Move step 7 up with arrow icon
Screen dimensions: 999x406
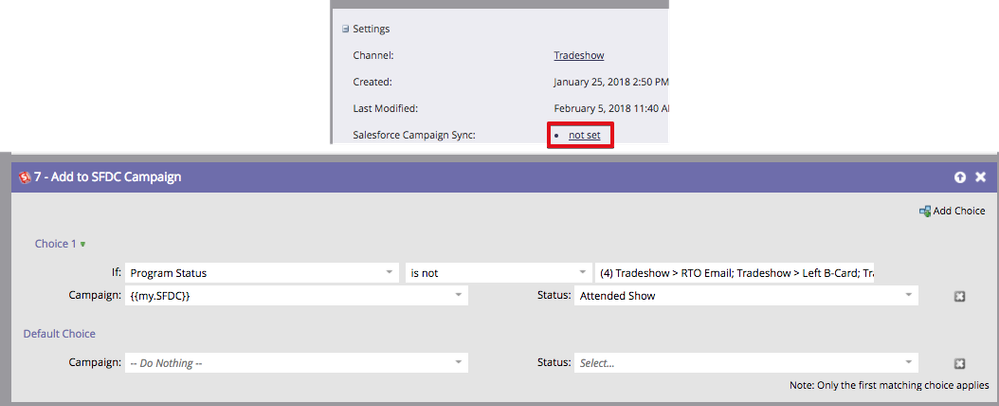pyautogui.click(x=960, y=177)
